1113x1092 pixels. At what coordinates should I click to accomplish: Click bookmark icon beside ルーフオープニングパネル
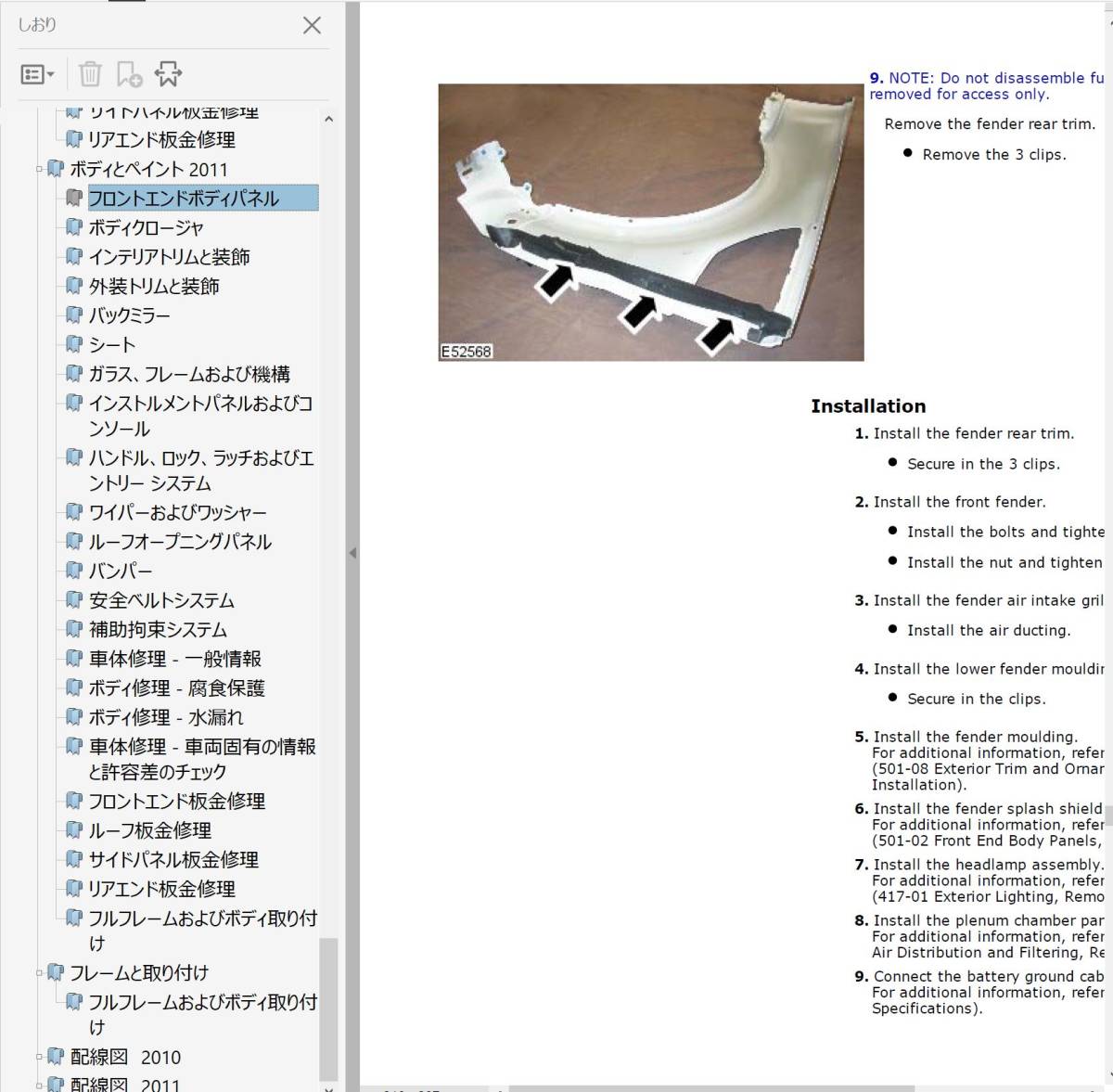(74, 542)
